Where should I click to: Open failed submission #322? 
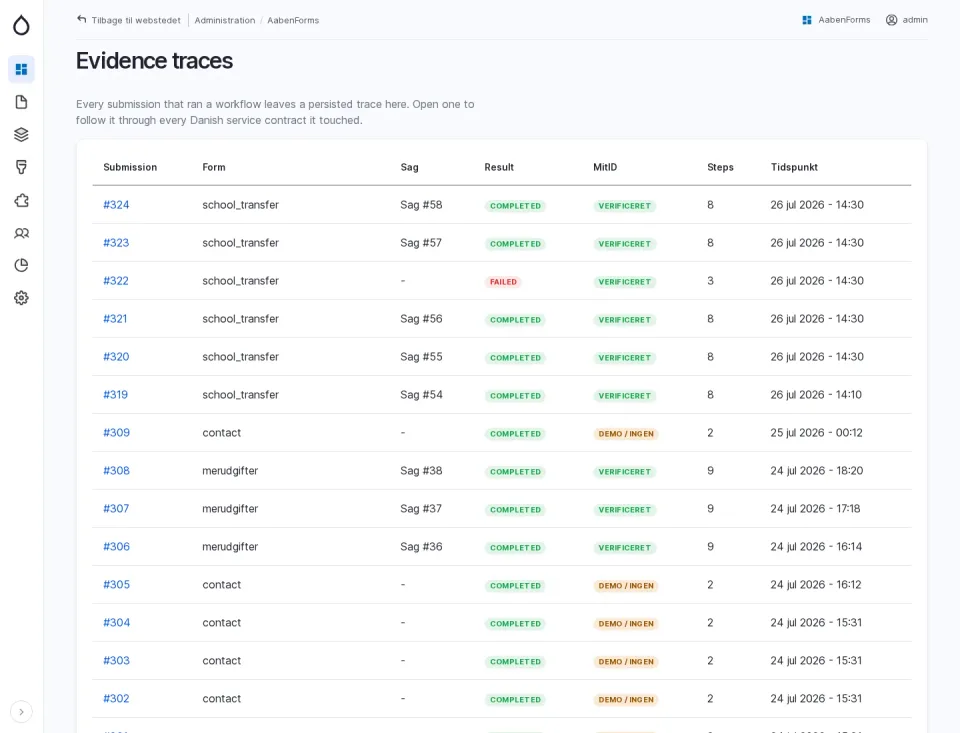click(x=116, y=280)
